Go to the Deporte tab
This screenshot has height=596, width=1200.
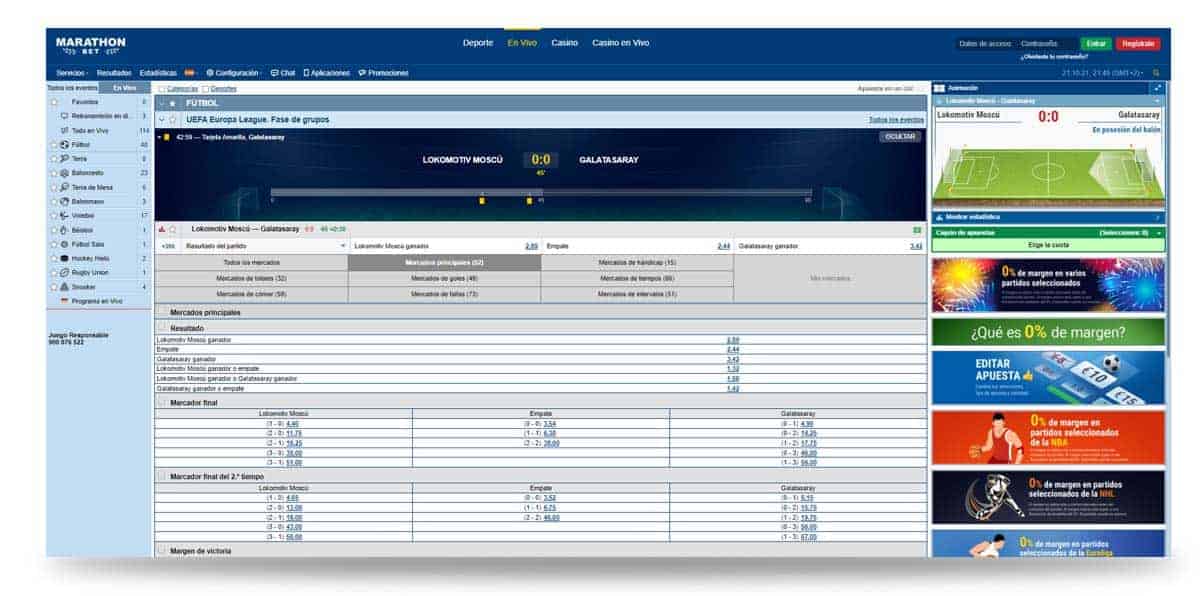(478, 43)
